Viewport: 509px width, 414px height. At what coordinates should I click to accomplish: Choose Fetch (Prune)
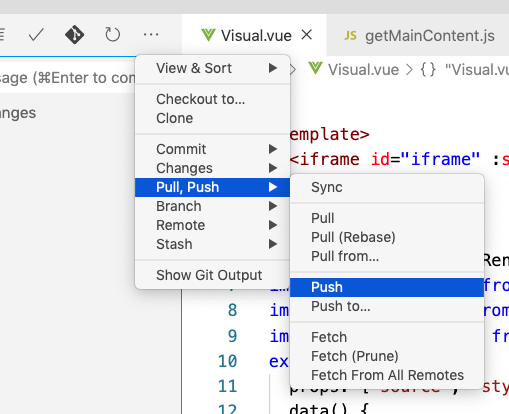coord(387,356)
